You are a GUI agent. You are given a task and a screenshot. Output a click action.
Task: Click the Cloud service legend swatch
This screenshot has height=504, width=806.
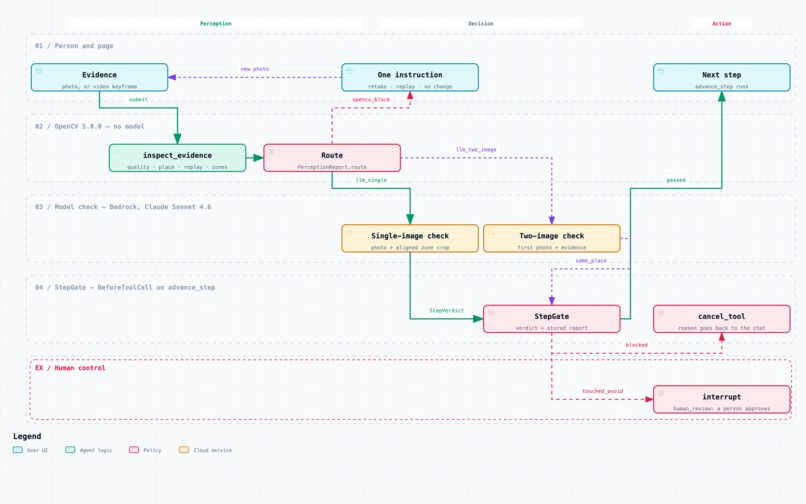coord(184,450)
